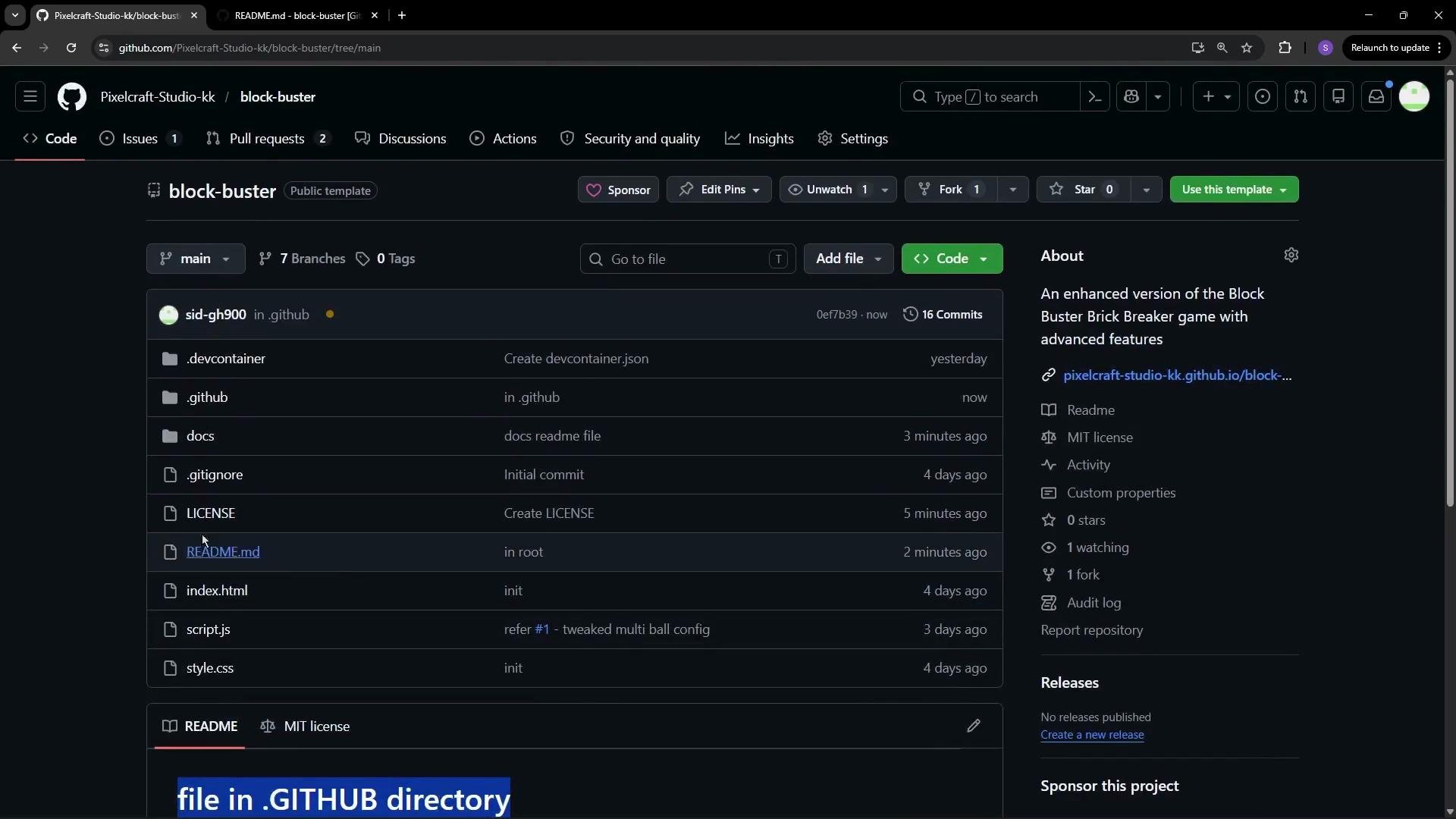Go to GitHub home via Octocat logo
The height and width of the screenshot is (819, 1456).
72,96
